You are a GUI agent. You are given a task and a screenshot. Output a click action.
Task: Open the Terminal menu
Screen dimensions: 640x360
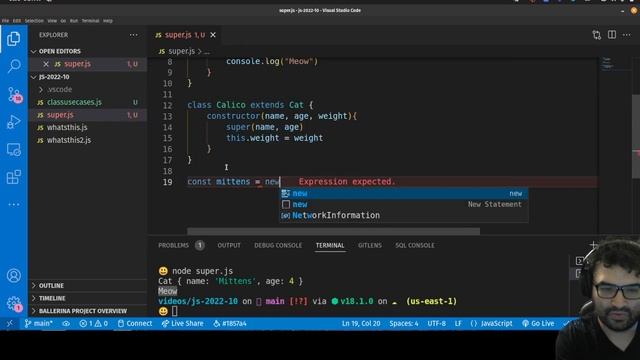point(90,21)
